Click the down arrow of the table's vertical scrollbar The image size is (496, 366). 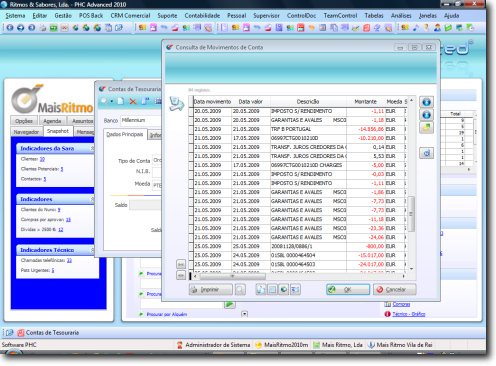(411, 269)
